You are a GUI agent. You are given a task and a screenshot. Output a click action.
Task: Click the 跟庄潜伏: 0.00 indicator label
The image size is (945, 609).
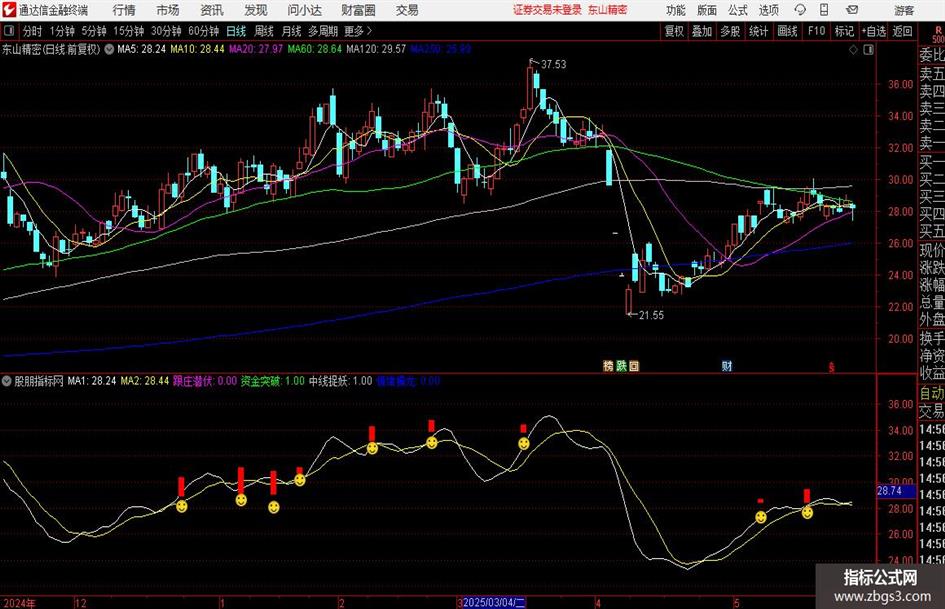[x=205, y=381]
